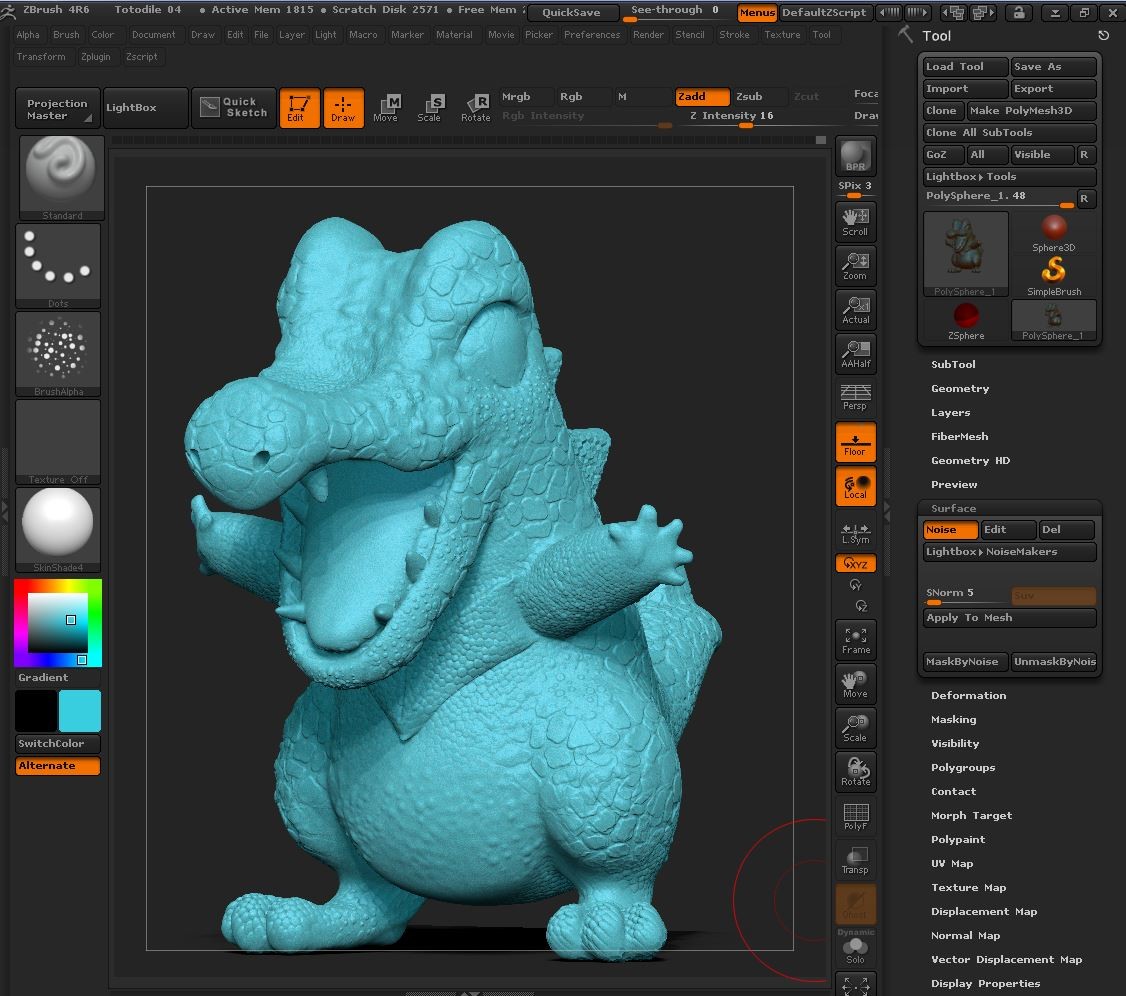The height and width of the screenshot is (996, 1126).
Task: Select the Edit mode button
Action: click(299, 108)
